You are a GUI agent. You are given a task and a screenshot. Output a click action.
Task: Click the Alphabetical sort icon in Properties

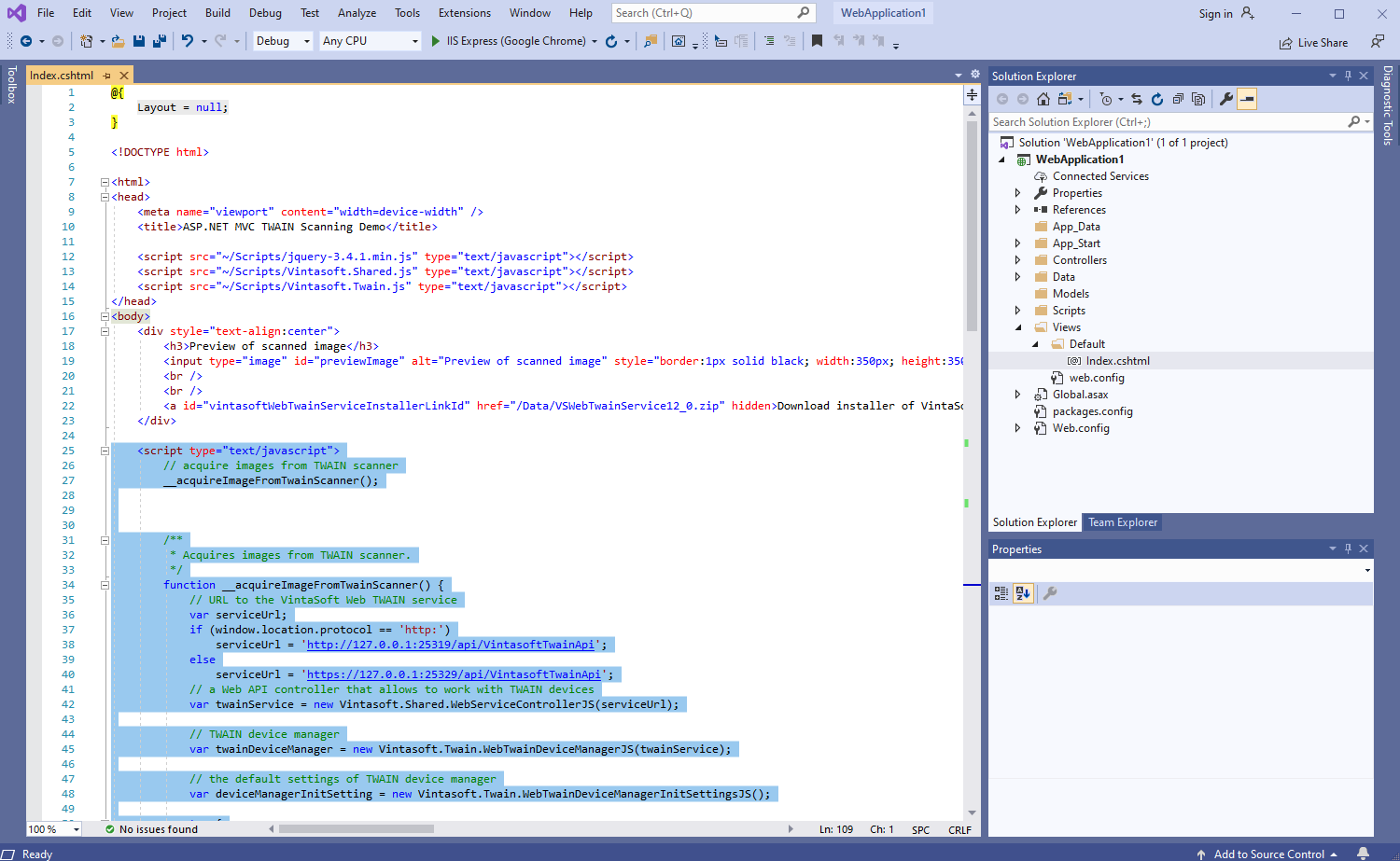(x=1023, y=593)
